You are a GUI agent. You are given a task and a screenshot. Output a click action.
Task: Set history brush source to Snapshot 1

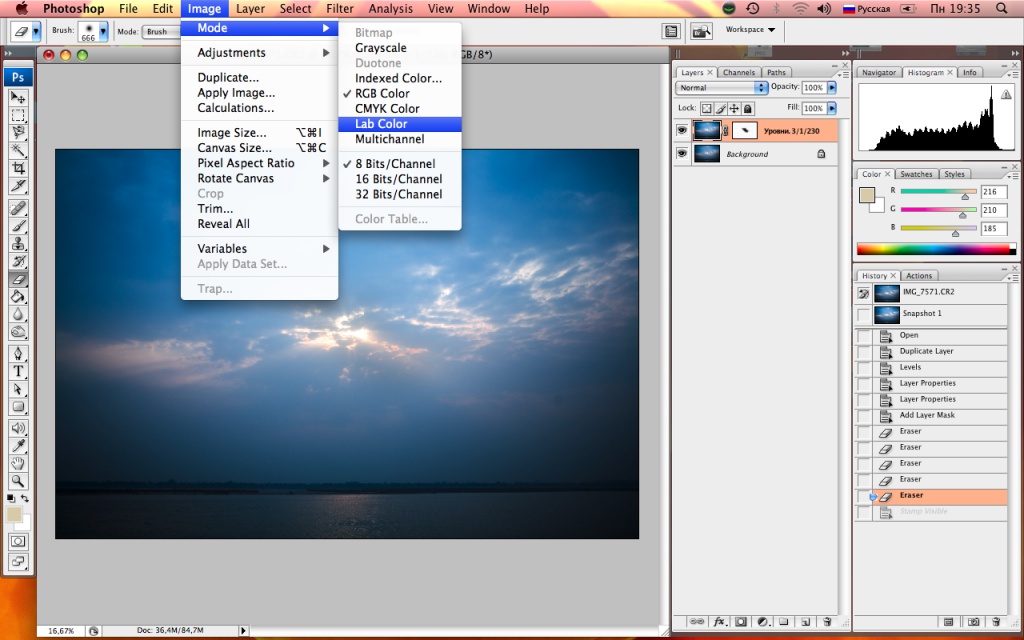pos(863,314)
